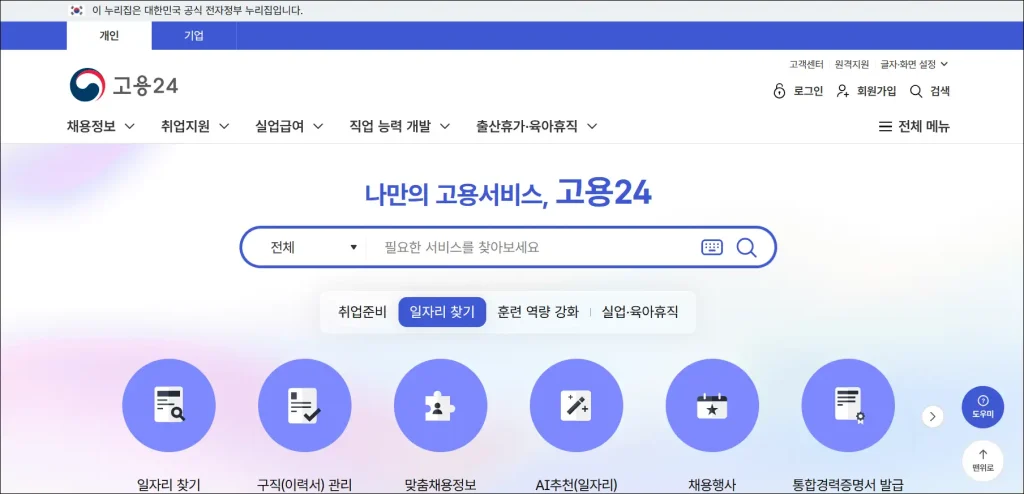Click the official e-government site notice text
The image size is (1024, 494).
tap(197, 10)
